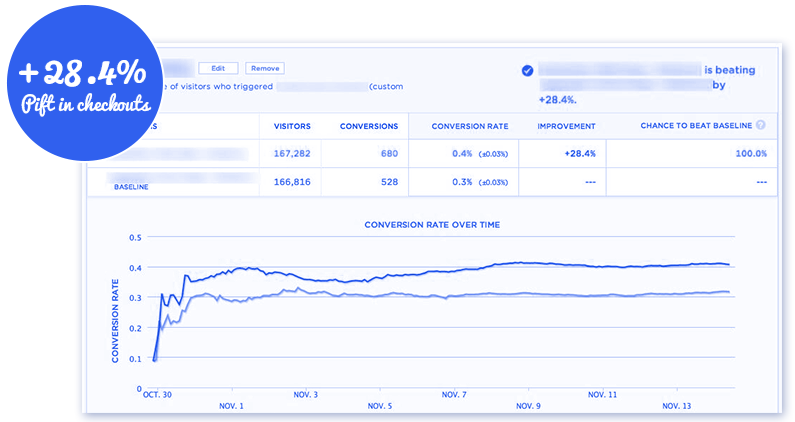Click the Conversion Rate Over Time chart title
This screenshot has width=795, height=422.
point(431,225)
